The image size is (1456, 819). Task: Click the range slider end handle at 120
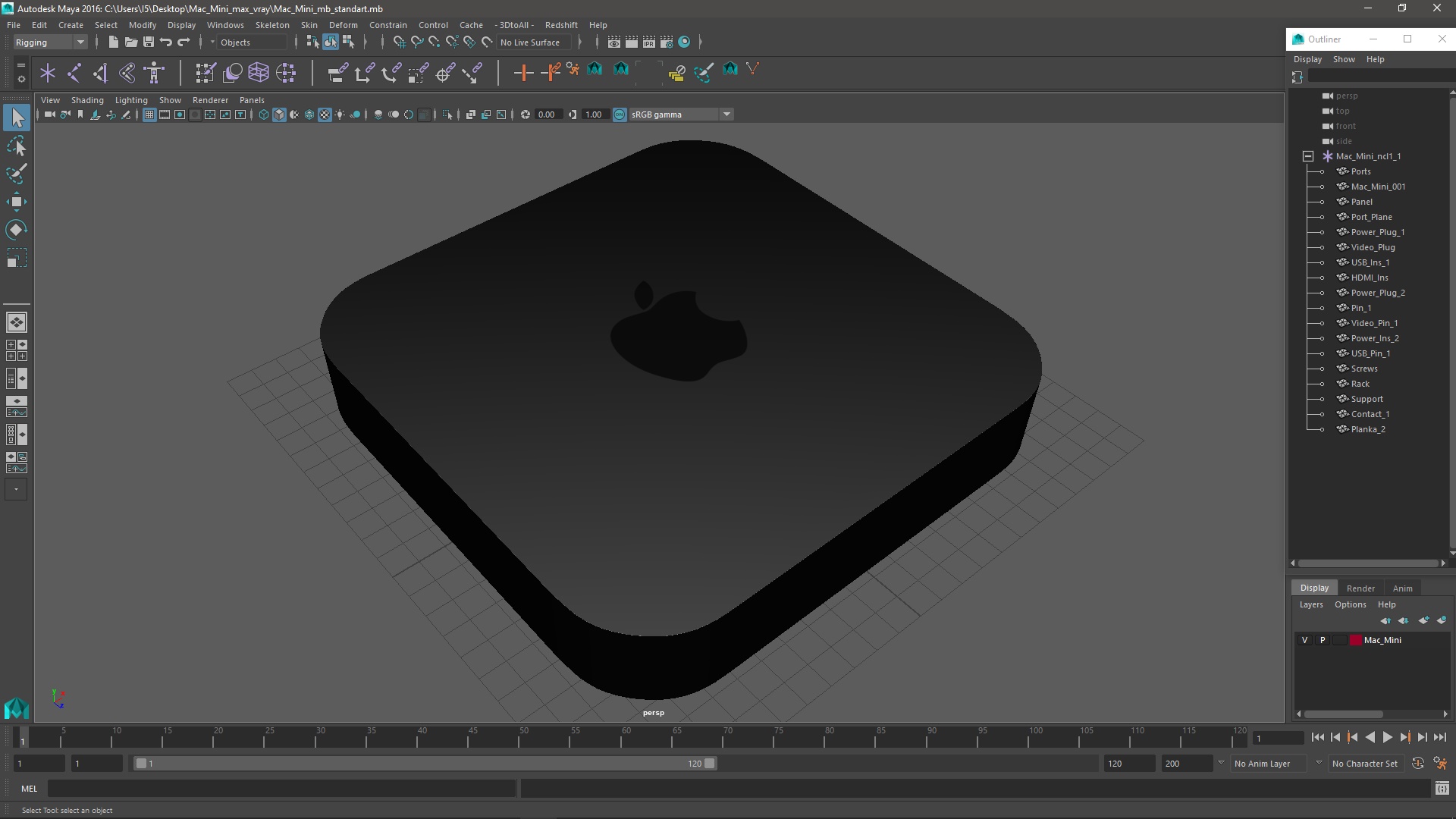coord(709,764)
